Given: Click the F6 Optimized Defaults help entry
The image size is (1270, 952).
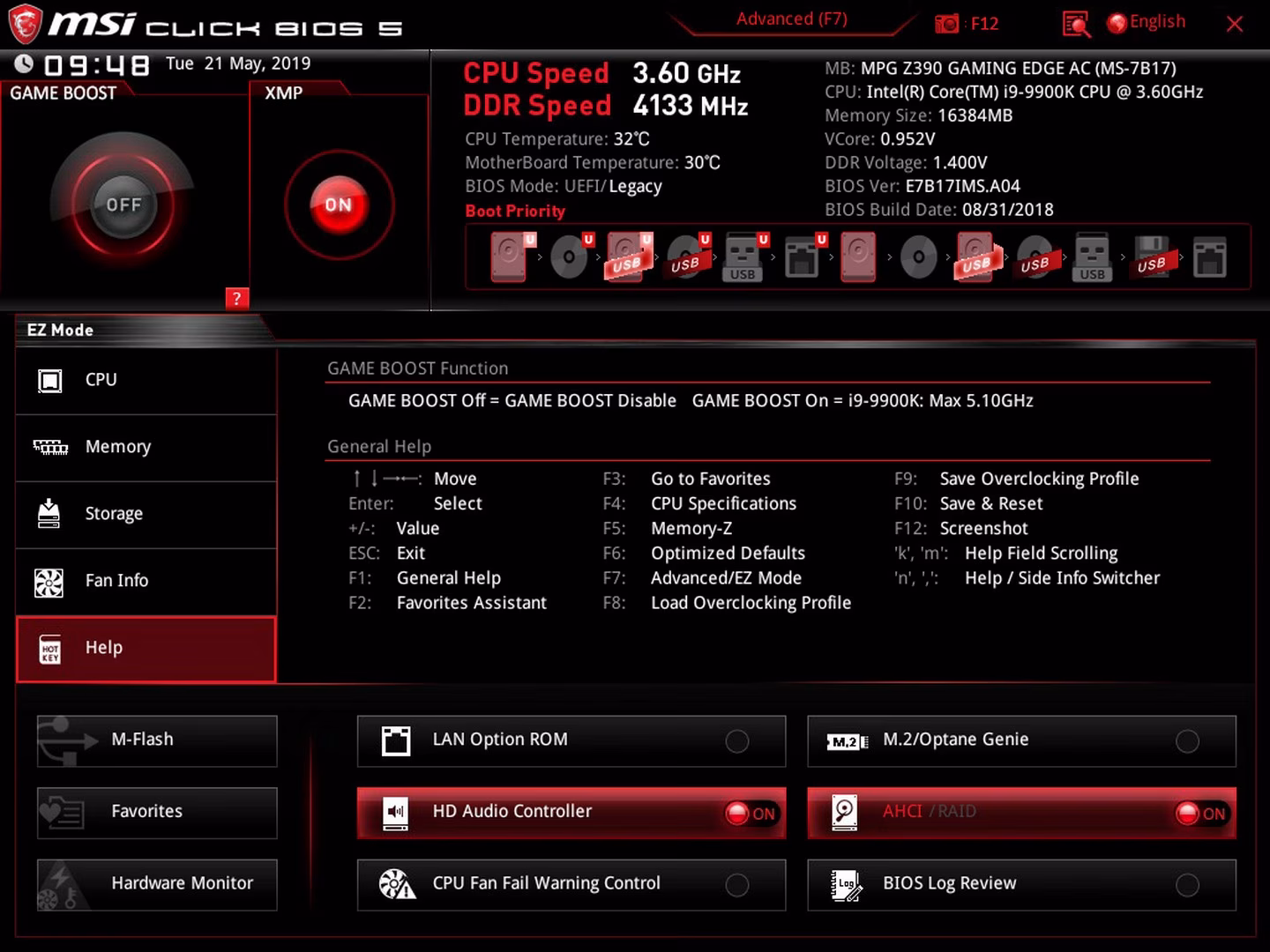Looking at the screenshot, I should click(704, 554).
